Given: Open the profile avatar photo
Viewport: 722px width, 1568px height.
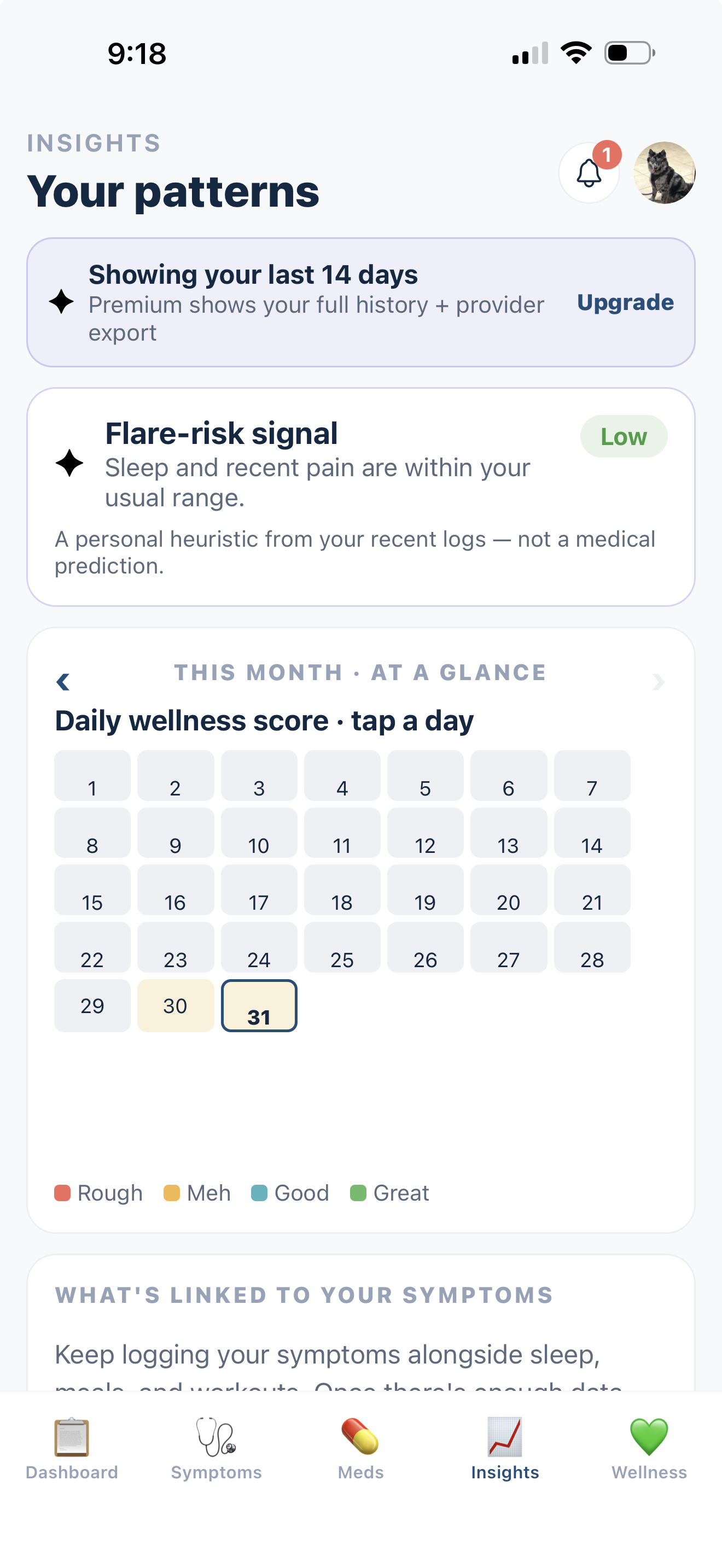Looking at the screenshot, I should pyautogui.click(x=664, y=173).
